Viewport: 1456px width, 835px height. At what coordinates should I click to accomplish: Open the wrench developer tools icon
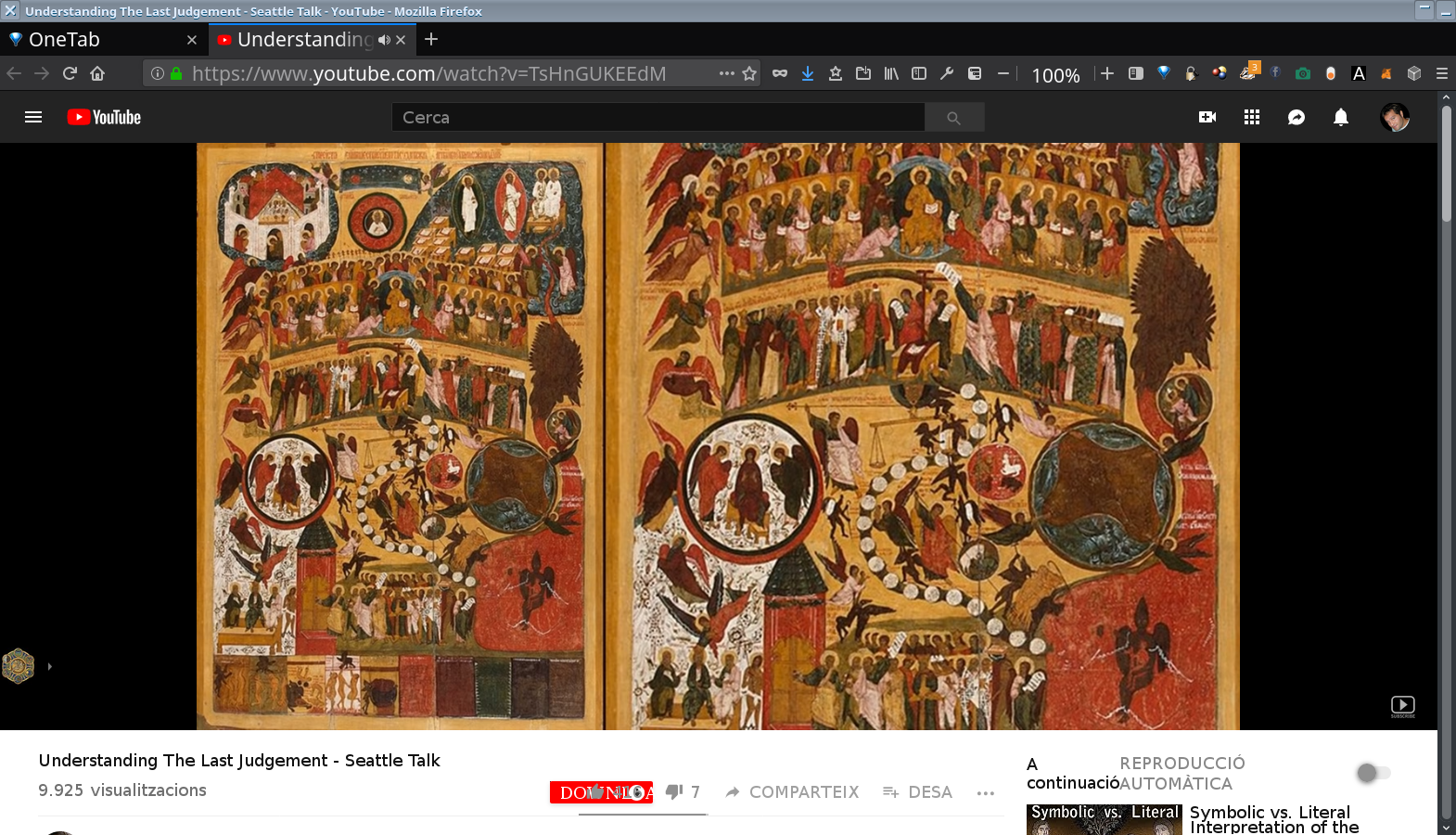(947, 73)
